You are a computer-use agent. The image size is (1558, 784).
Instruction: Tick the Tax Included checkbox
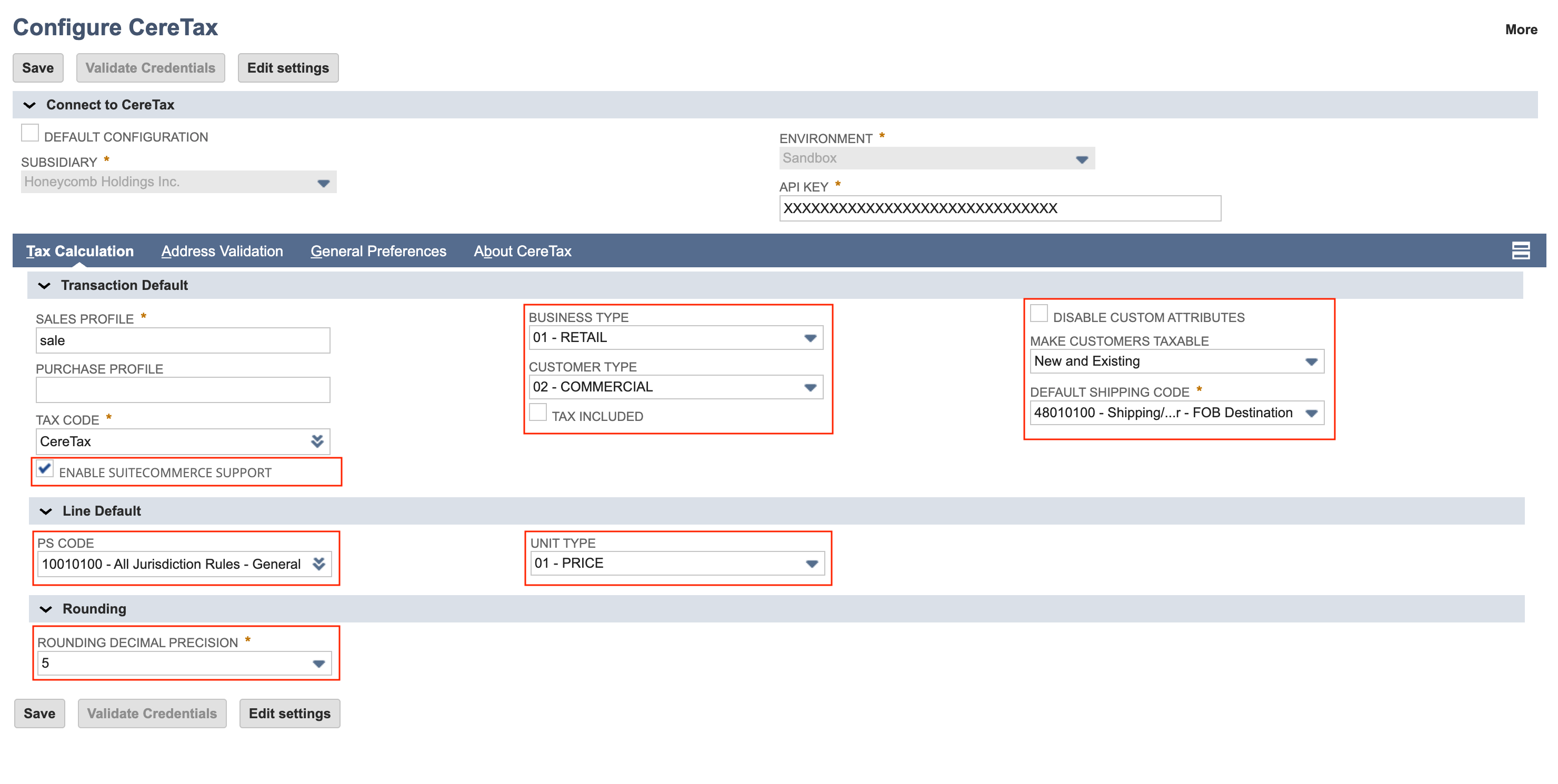pos(538,412)
